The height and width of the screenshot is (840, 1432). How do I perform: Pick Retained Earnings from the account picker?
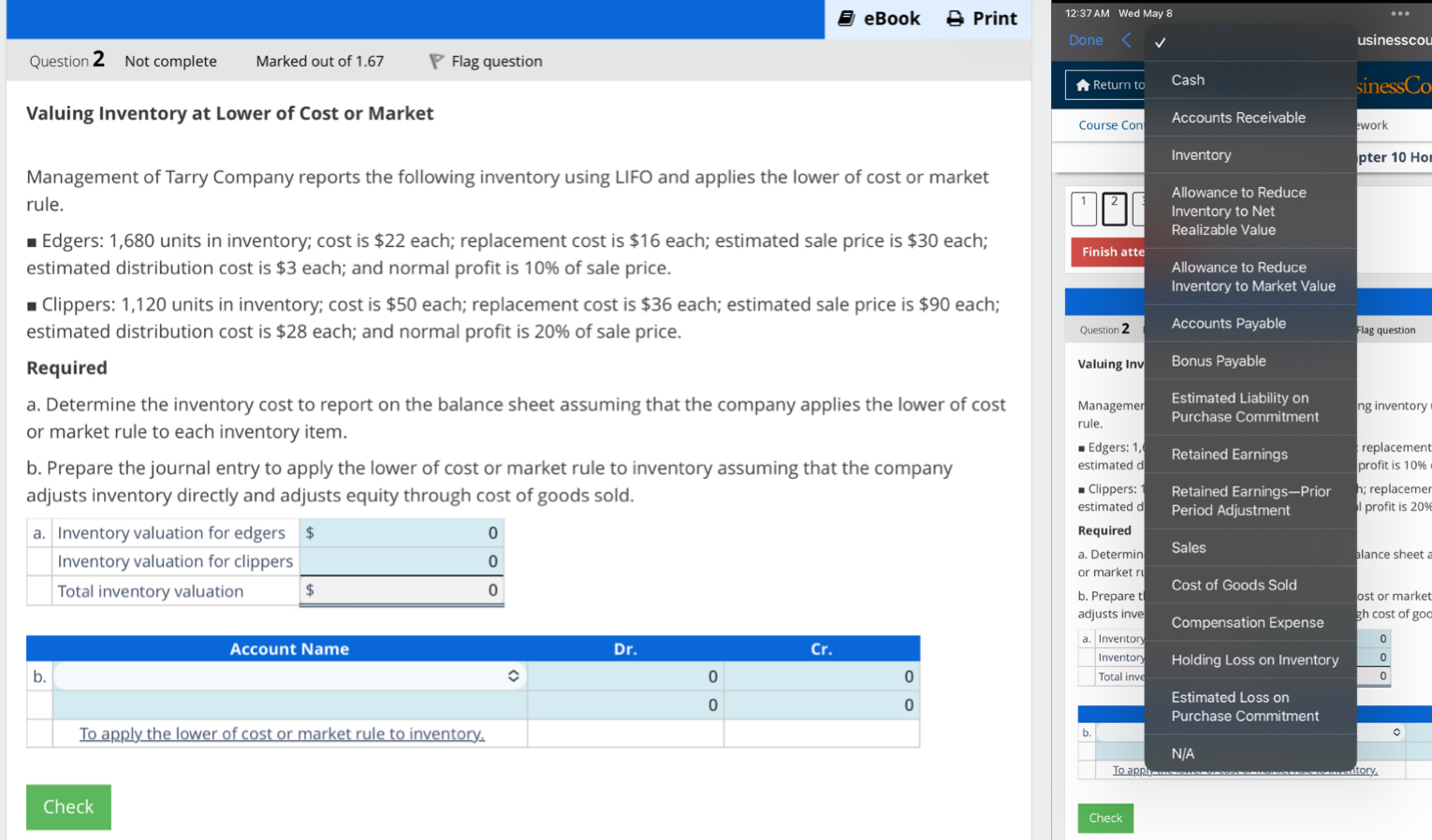point(1229,454)
